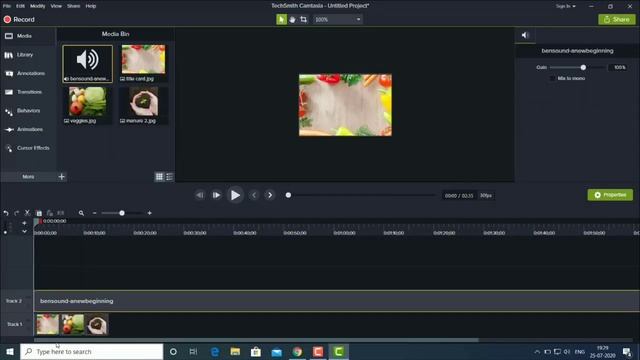
Task: Adjust the timeline zoom slider handle
Action: point(122,213)
